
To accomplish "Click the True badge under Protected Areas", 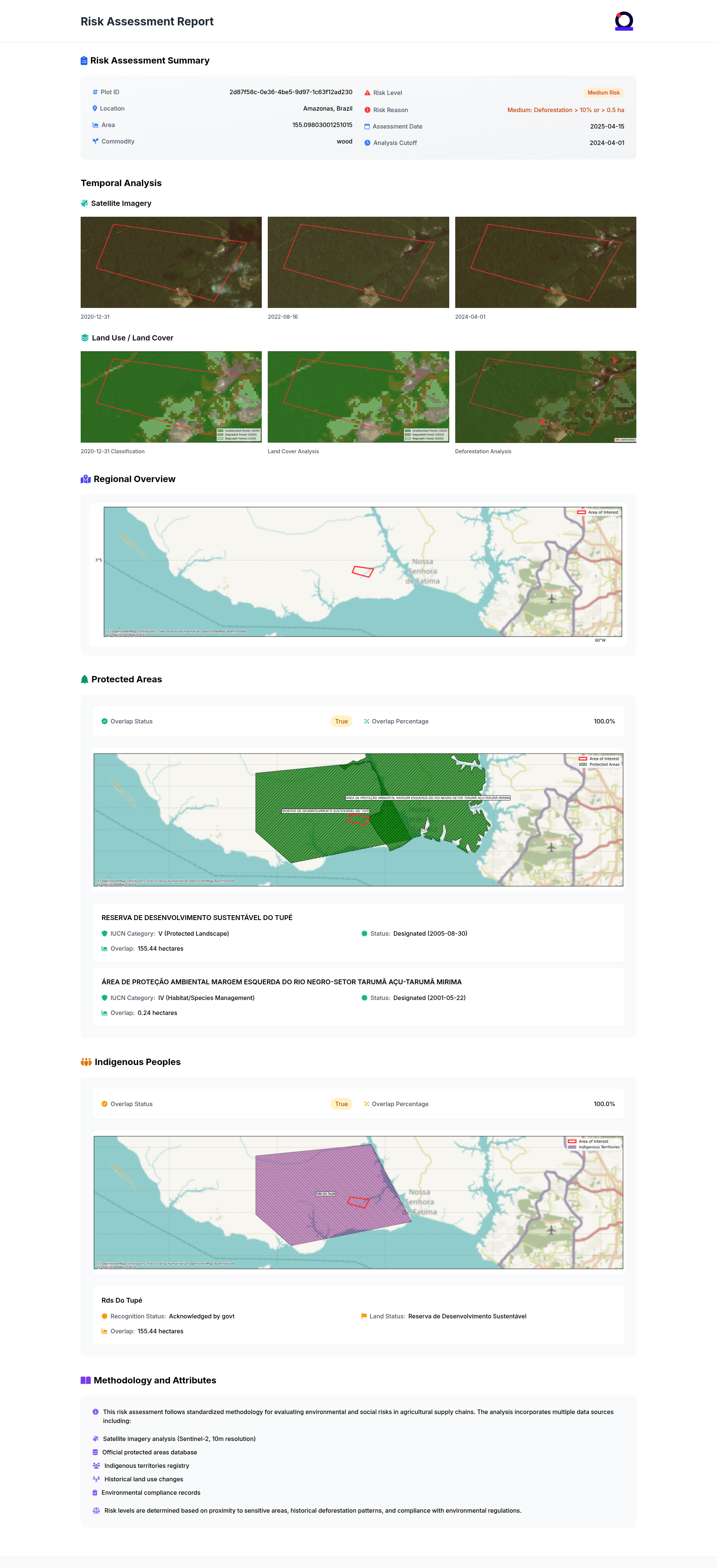I will pyautogui.click(x=341, y=721).
